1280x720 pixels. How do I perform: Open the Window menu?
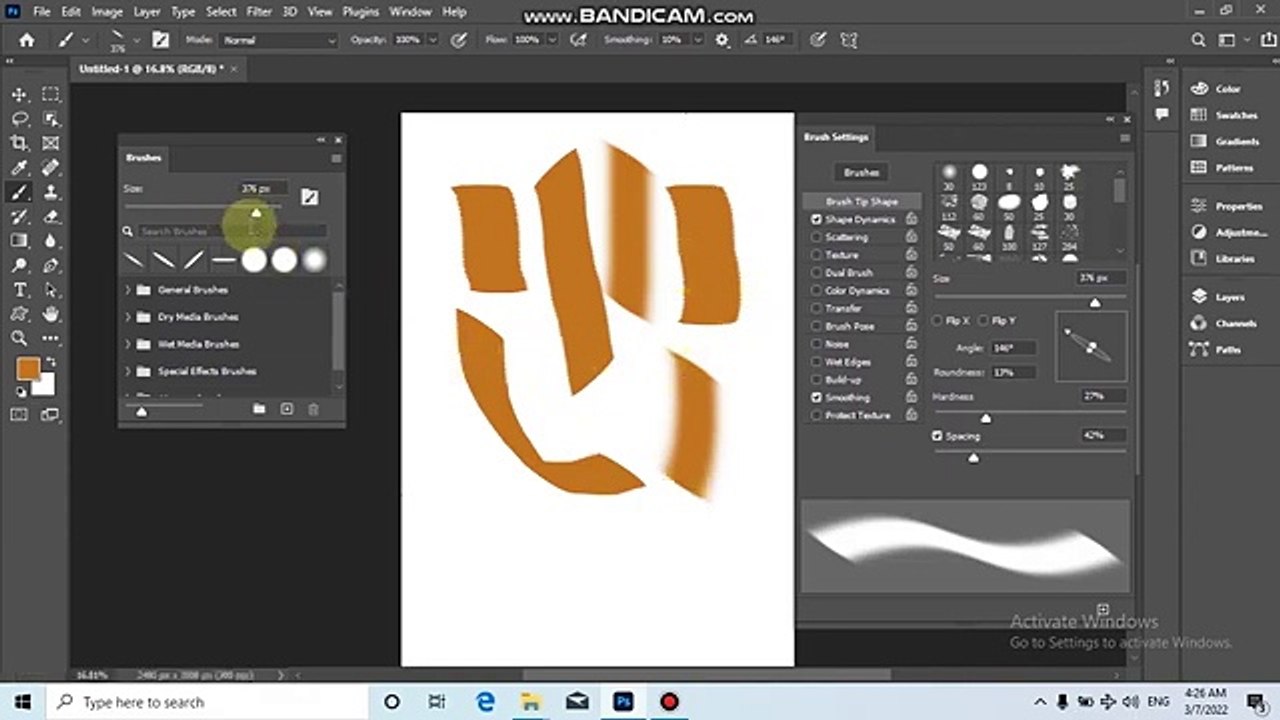[x=410, y=12]
